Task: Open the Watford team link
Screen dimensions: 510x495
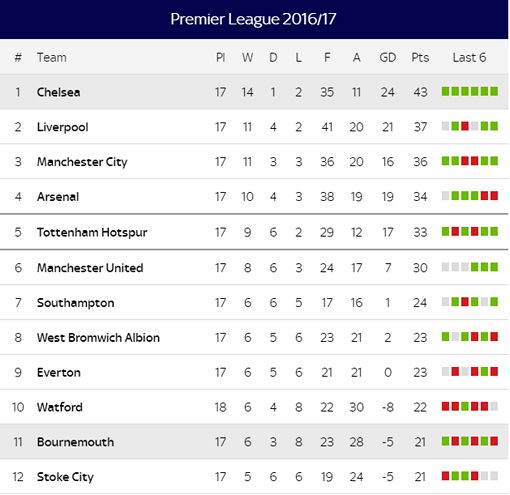Action: coord(60,407)
